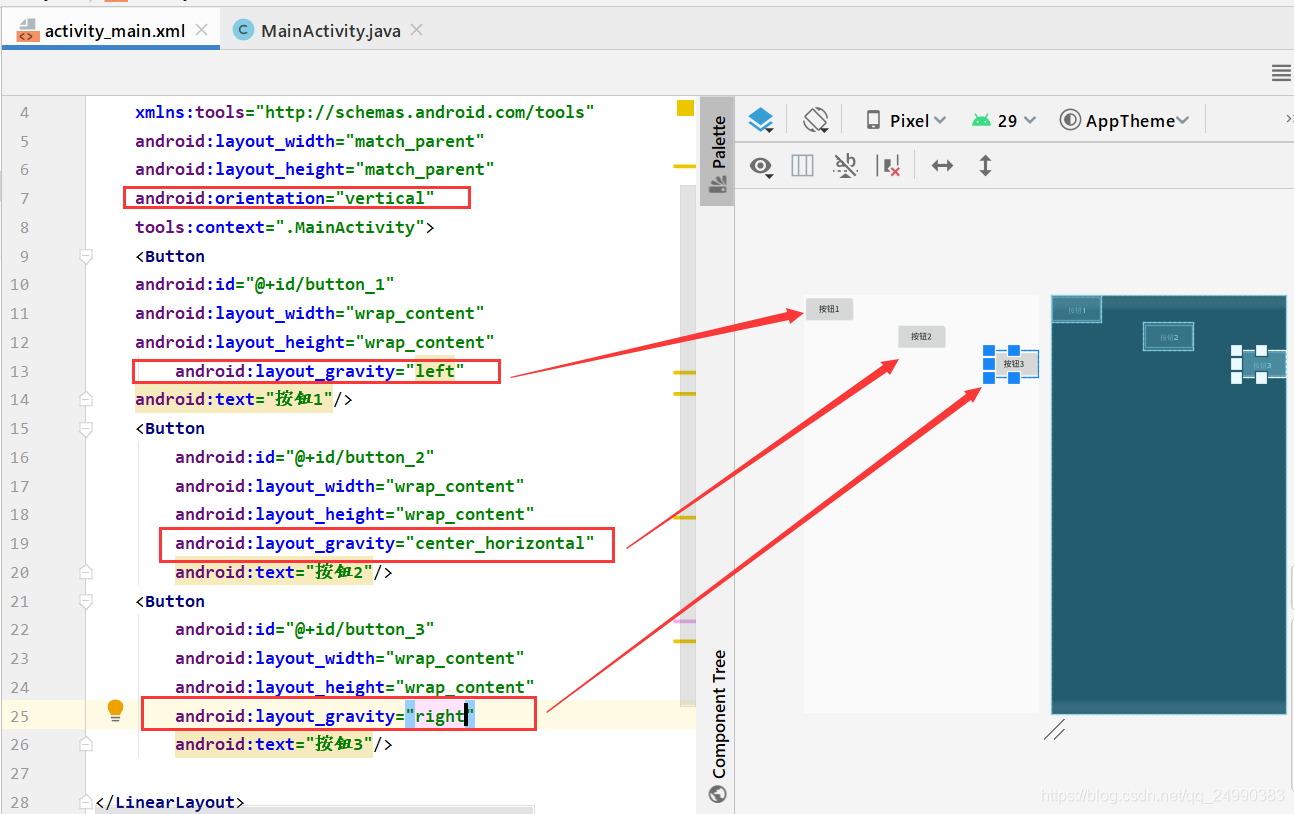Collapse the Button tag on line 21
The height and width of the screenshot is (814, 1294).
click(86, 601)
